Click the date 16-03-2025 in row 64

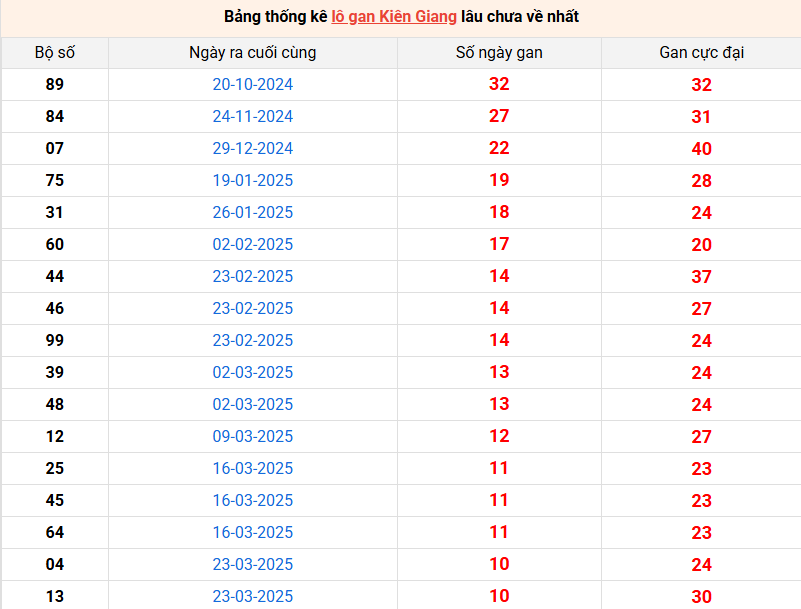click(x=253, y=532)
